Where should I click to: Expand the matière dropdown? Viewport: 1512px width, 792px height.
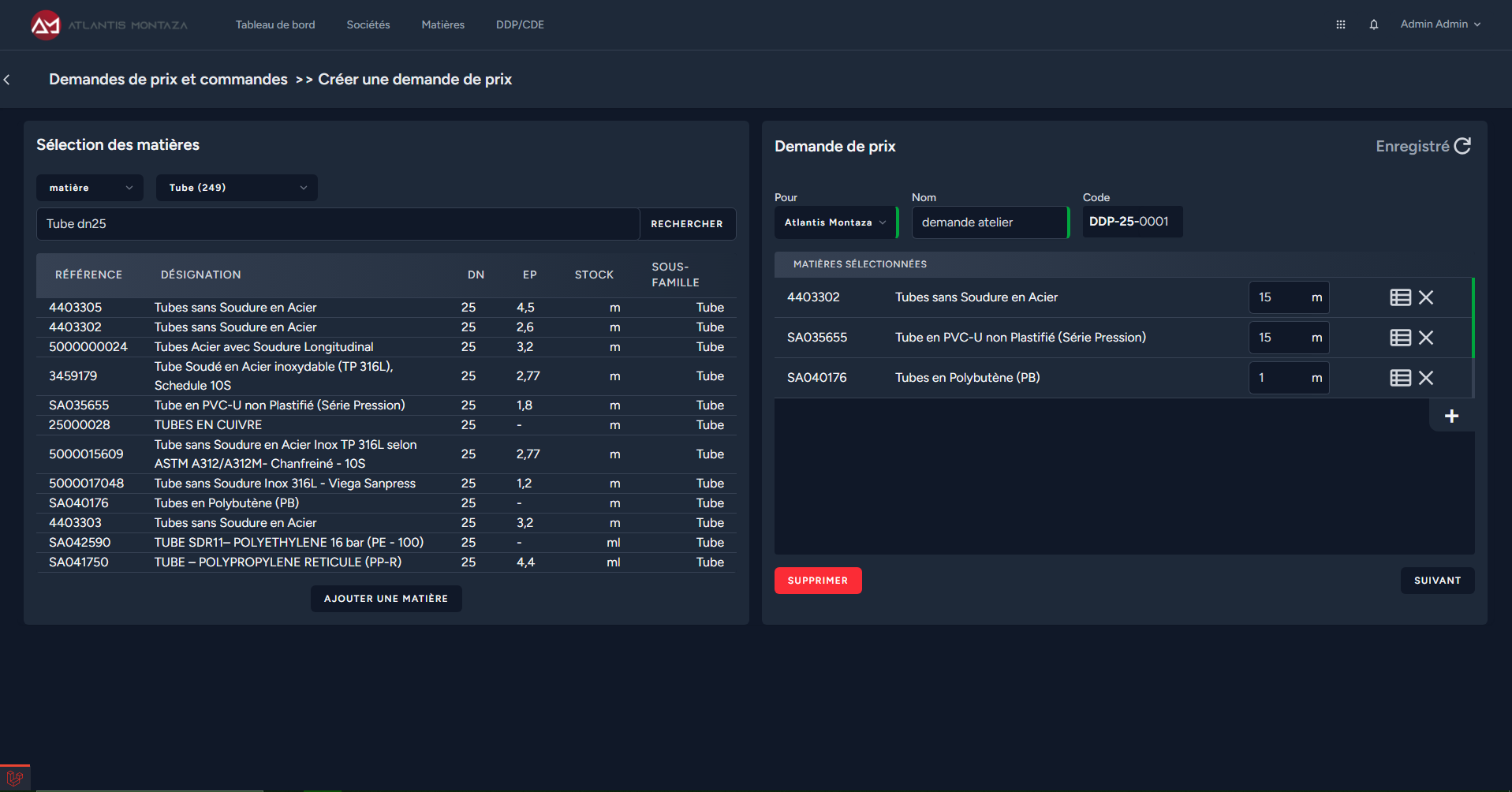click(90, 188)
